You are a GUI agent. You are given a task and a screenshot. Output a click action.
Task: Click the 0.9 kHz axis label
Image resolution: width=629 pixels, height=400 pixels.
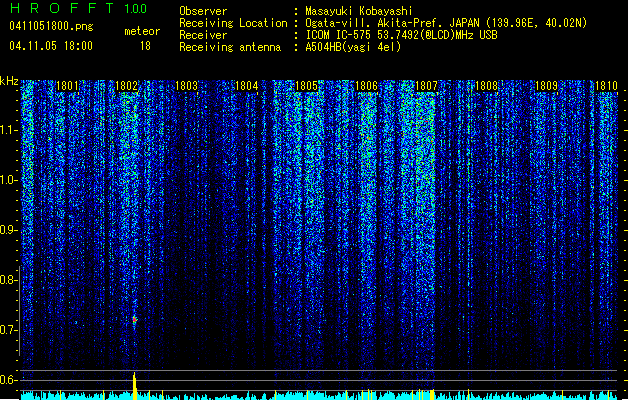pyautogui.click(x=8, y=230)
